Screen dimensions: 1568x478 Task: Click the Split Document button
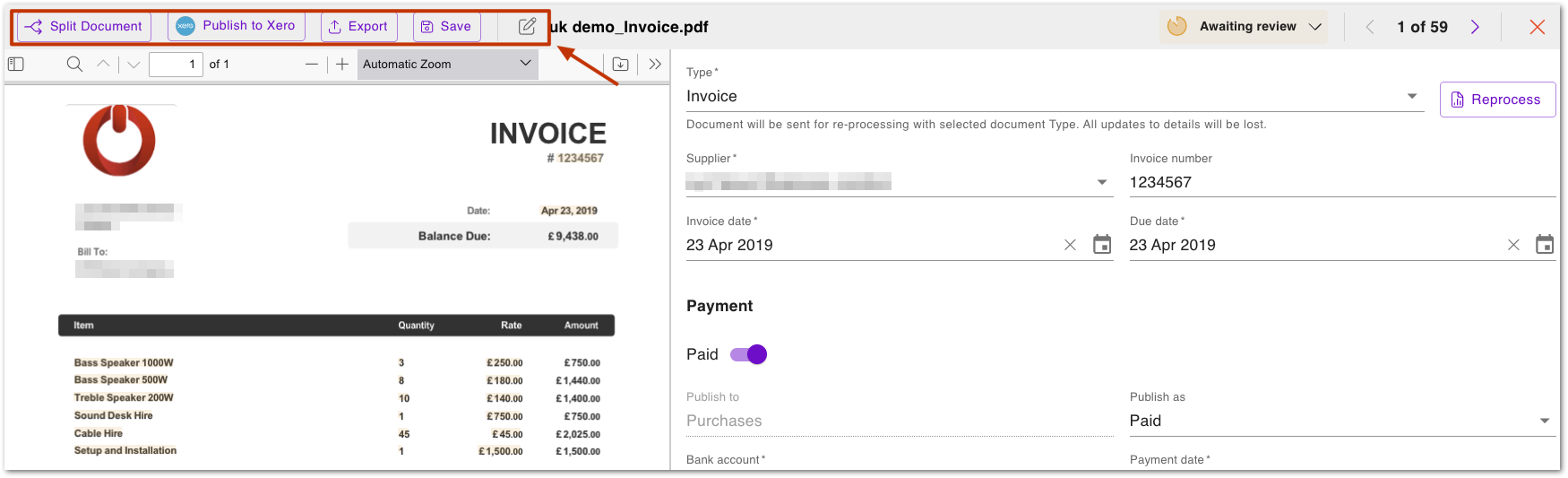83,26
